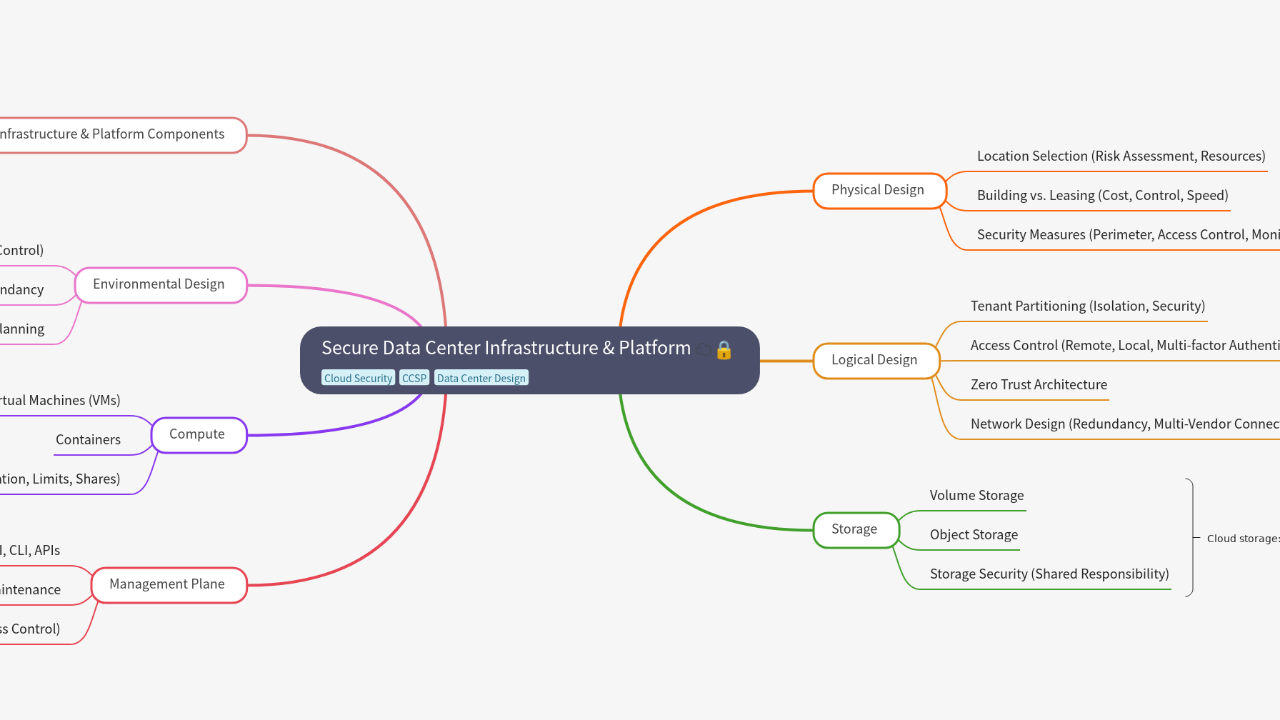
Task: Click Zero Trust Architecture subtopic
Action: pos(1039,384)
